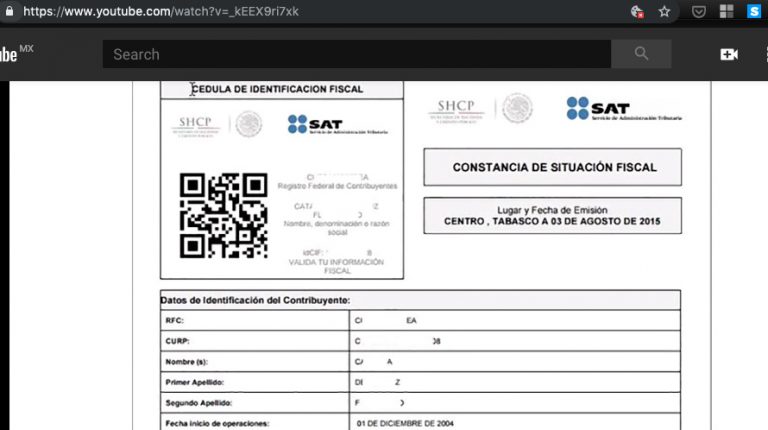Bookmark this page with star icon
768x430 pixels.
(664, 12)
